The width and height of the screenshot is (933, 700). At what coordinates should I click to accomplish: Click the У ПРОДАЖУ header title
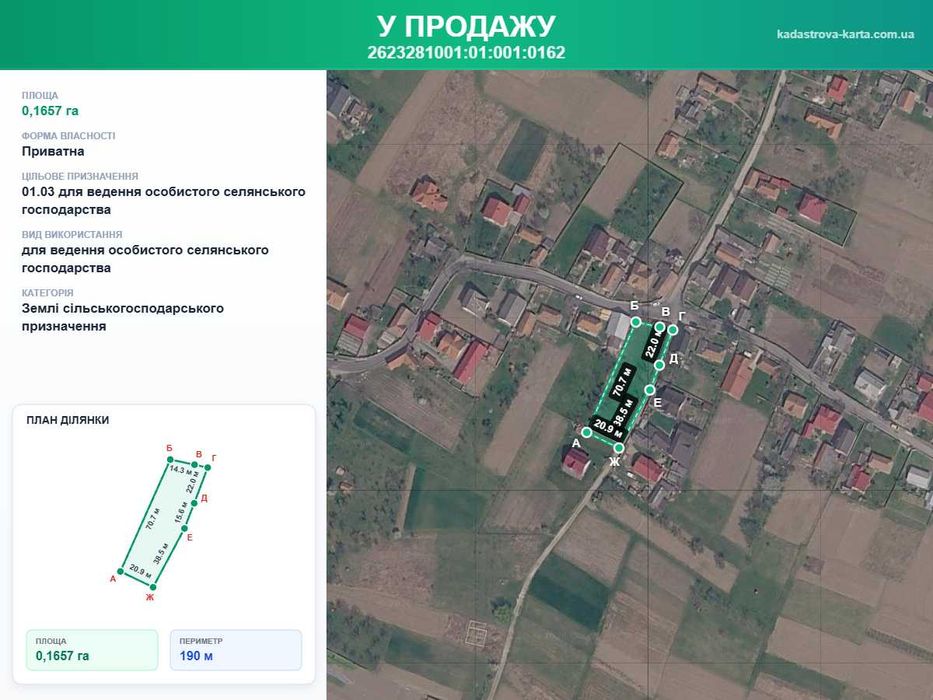click(x=466, y=26)
